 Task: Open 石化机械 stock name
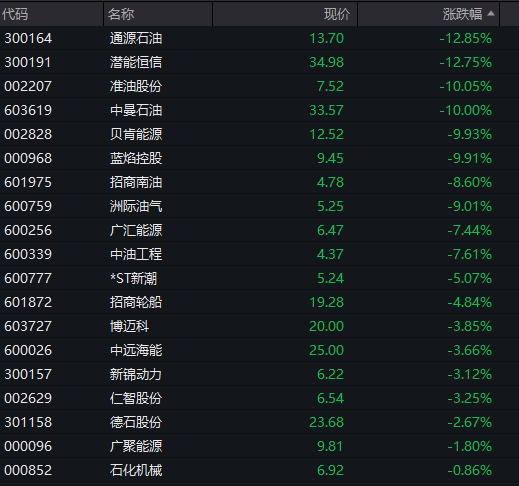pyautogui.click(x=136, y=470)
